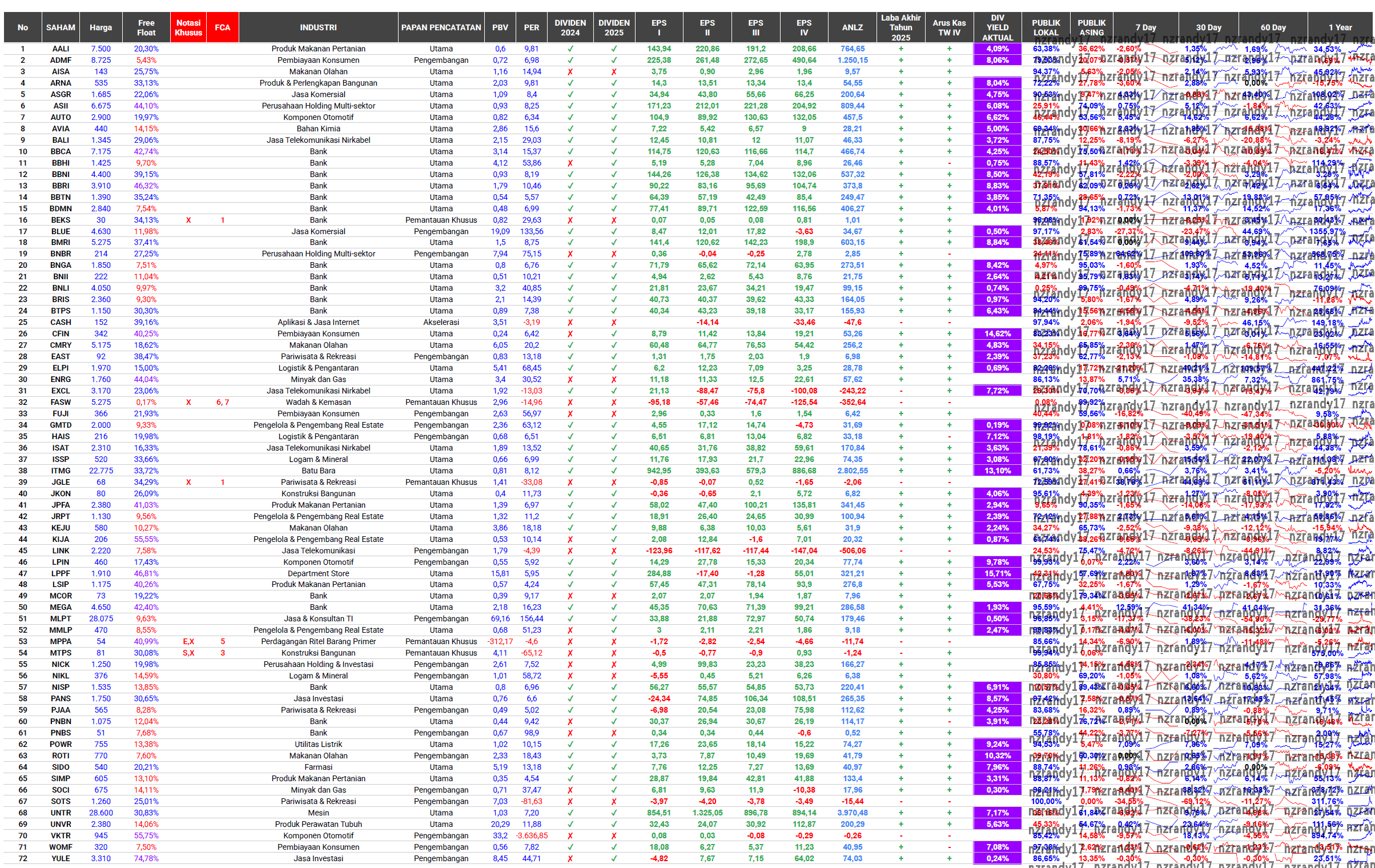The image size is (1375, 868).
Task: Click LPPF's purple 15,71% yield cell
Action: click(997, 573)
